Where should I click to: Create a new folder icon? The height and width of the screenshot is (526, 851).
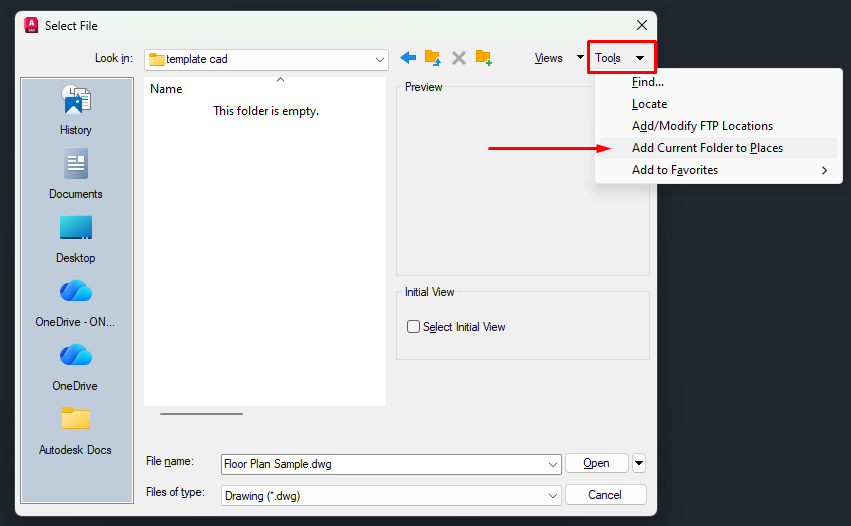tap(484, 58)
